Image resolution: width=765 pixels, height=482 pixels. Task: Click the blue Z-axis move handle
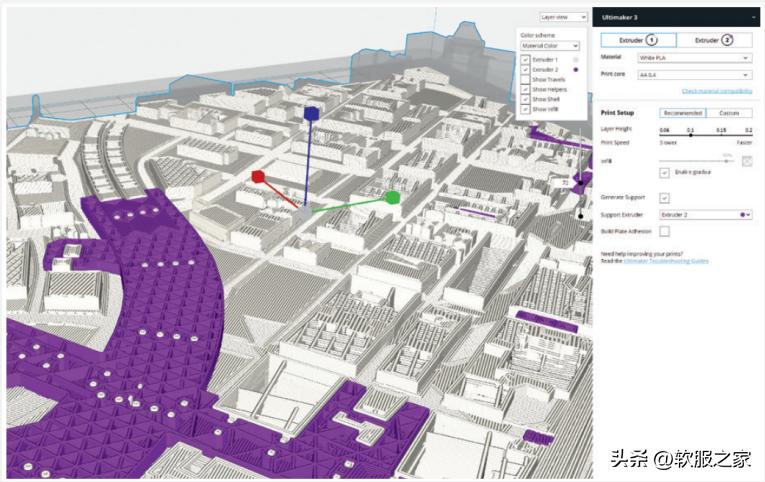point(311,113)
